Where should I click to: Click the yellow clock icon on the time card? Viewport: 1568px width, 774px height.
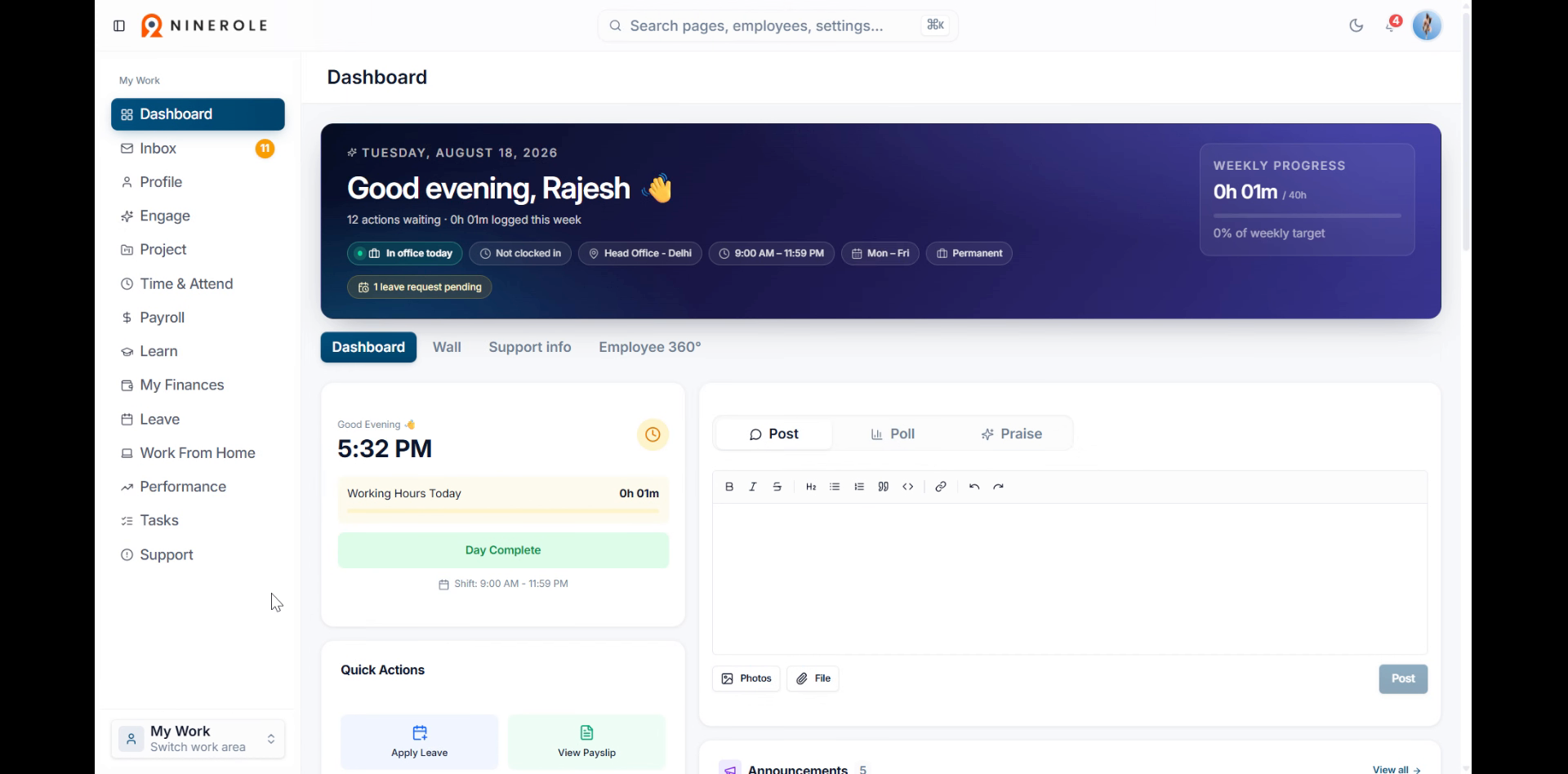tap(653, 434)
